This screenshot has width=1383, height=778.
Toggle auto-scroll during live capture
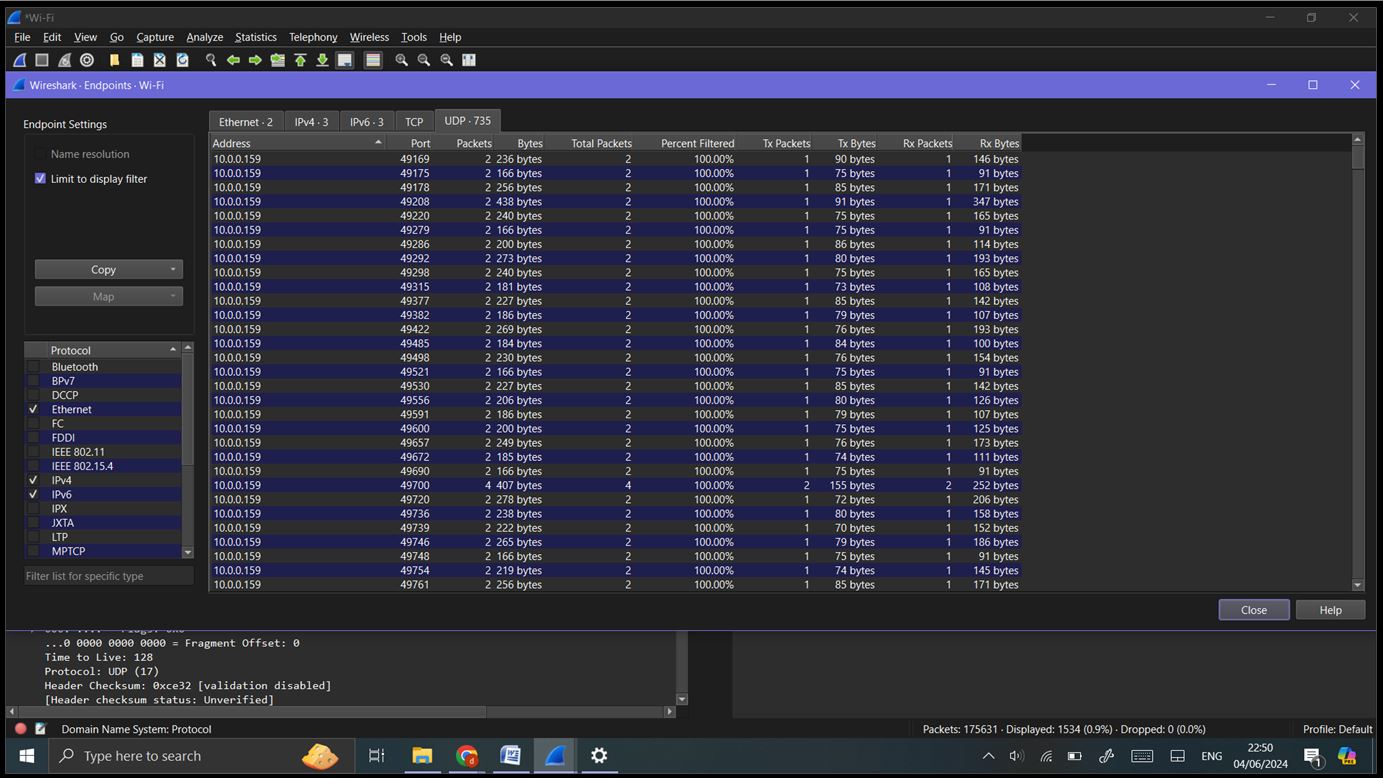click(x=344, y=60)
